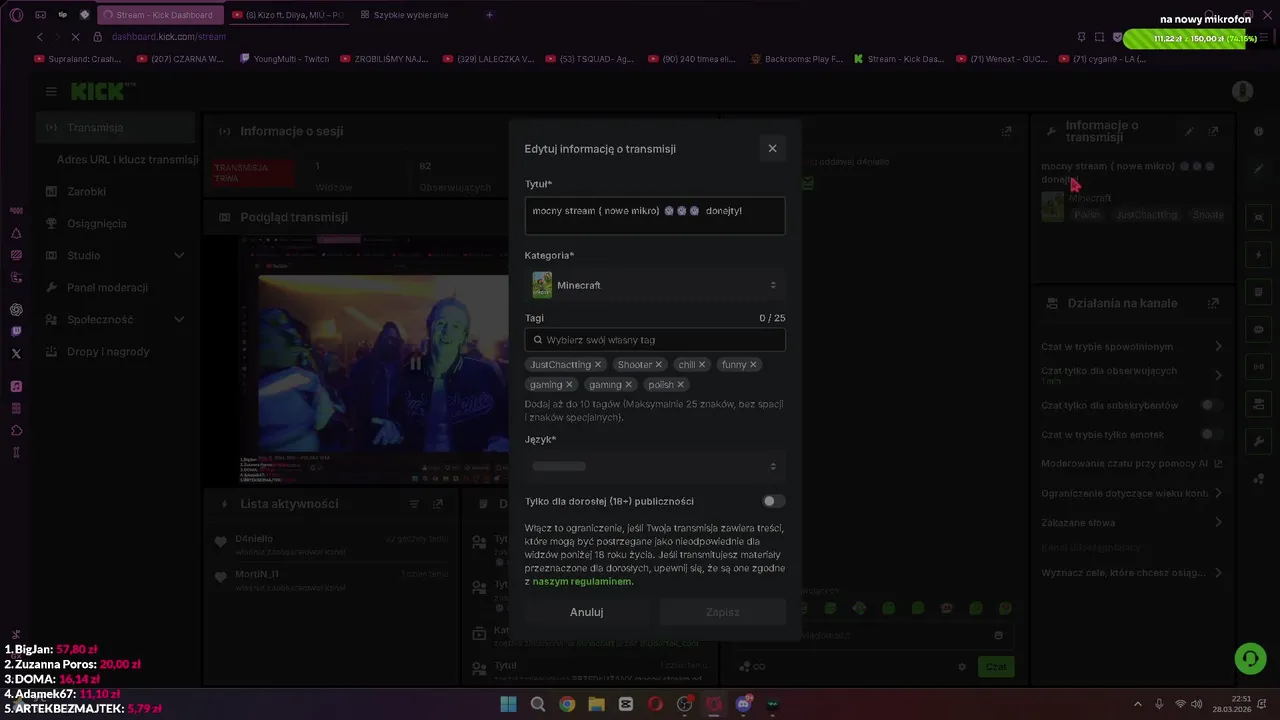Open the Backrooms: Play F... bookmark

797,59
